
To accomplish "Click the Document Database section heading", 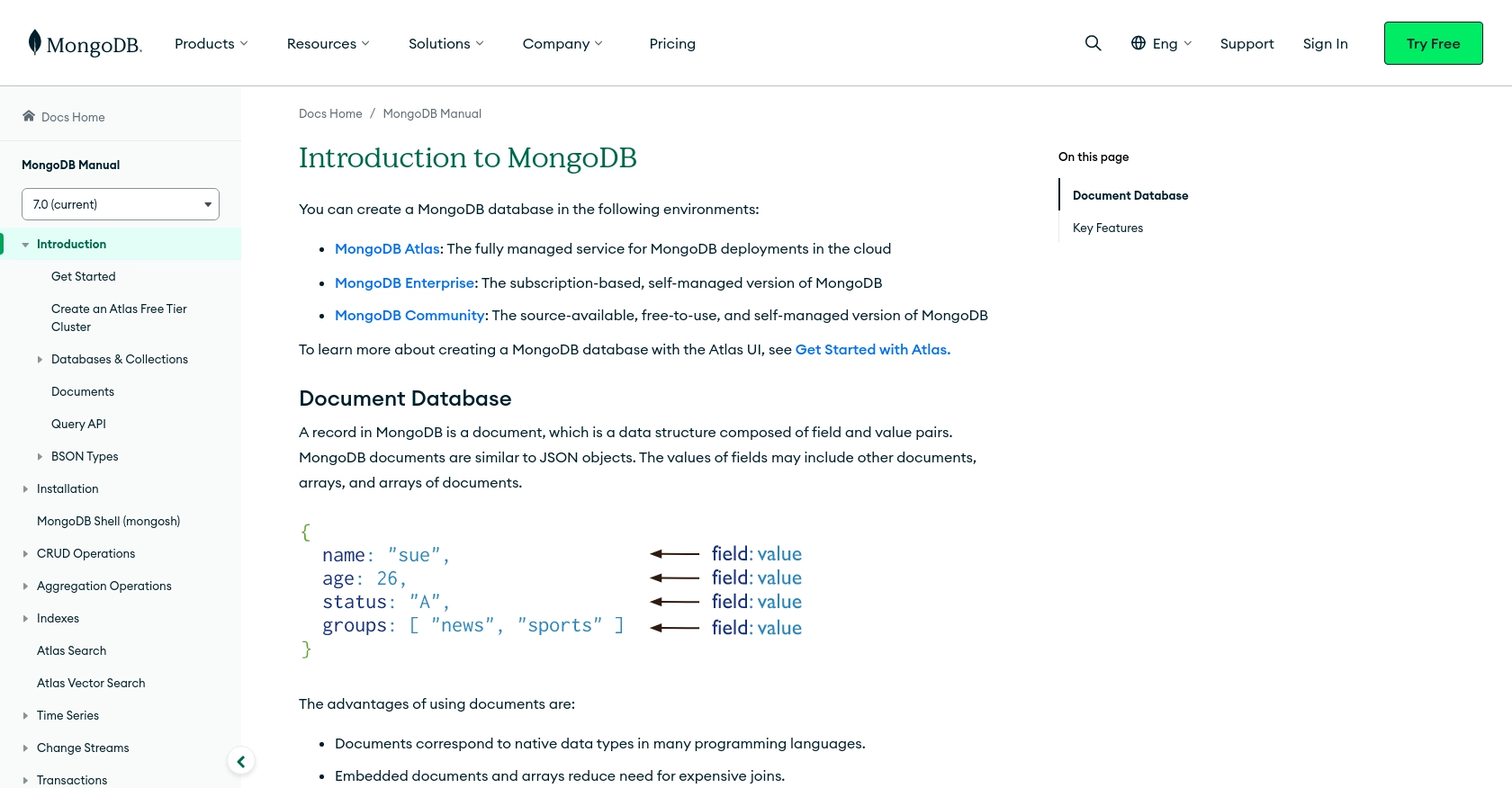I will coord(405,398).
